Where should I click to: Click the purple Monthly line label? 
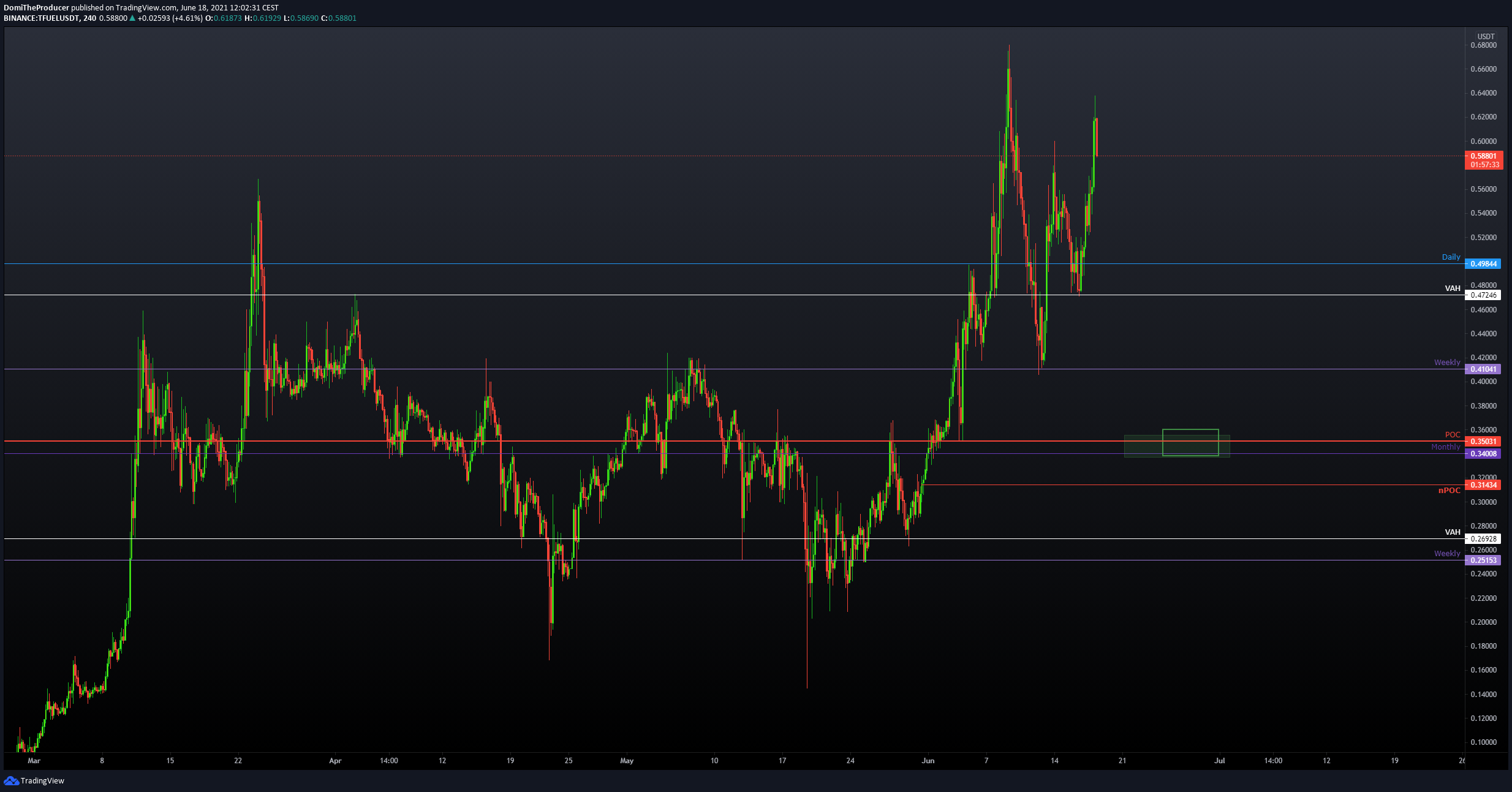1446,447
